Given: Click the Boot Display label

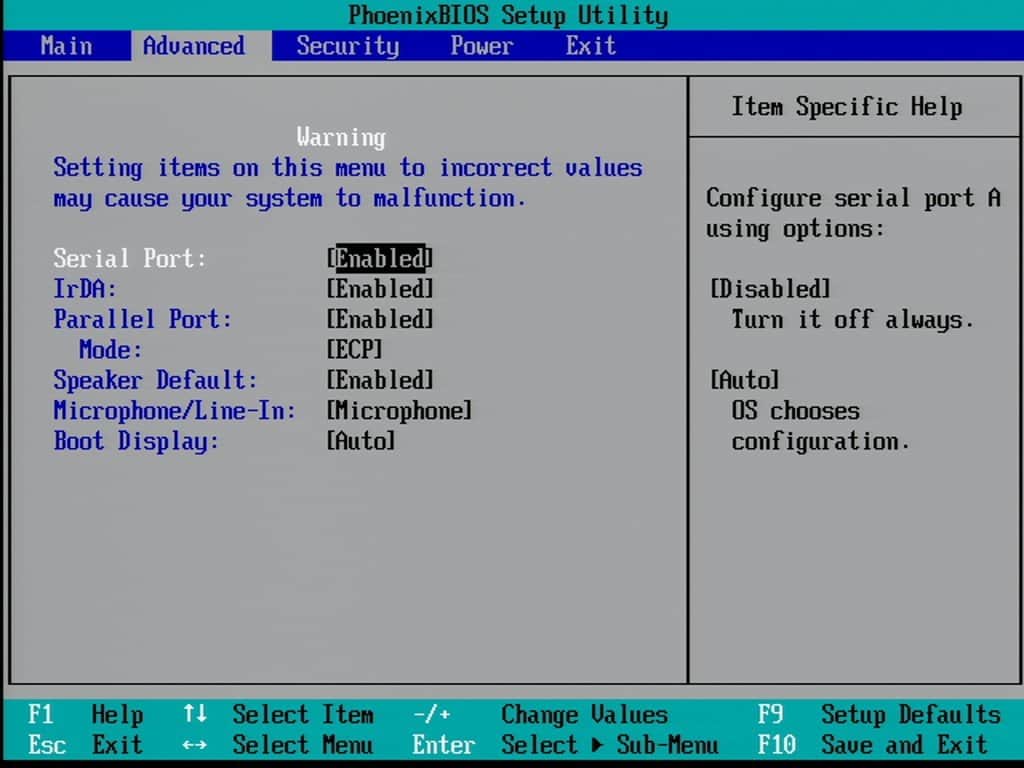Looking at the screenshot, I should (136, 441).
